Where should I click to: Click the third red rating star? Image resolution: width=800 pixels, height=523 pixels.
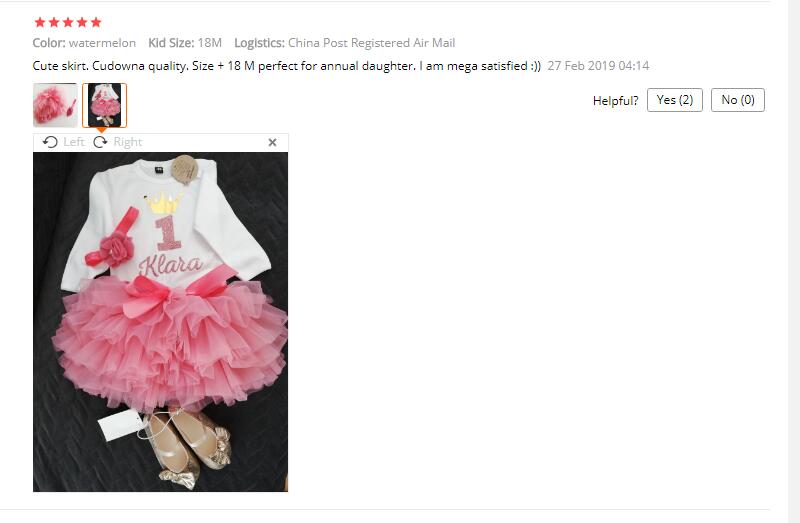click(x=68, y=22)
